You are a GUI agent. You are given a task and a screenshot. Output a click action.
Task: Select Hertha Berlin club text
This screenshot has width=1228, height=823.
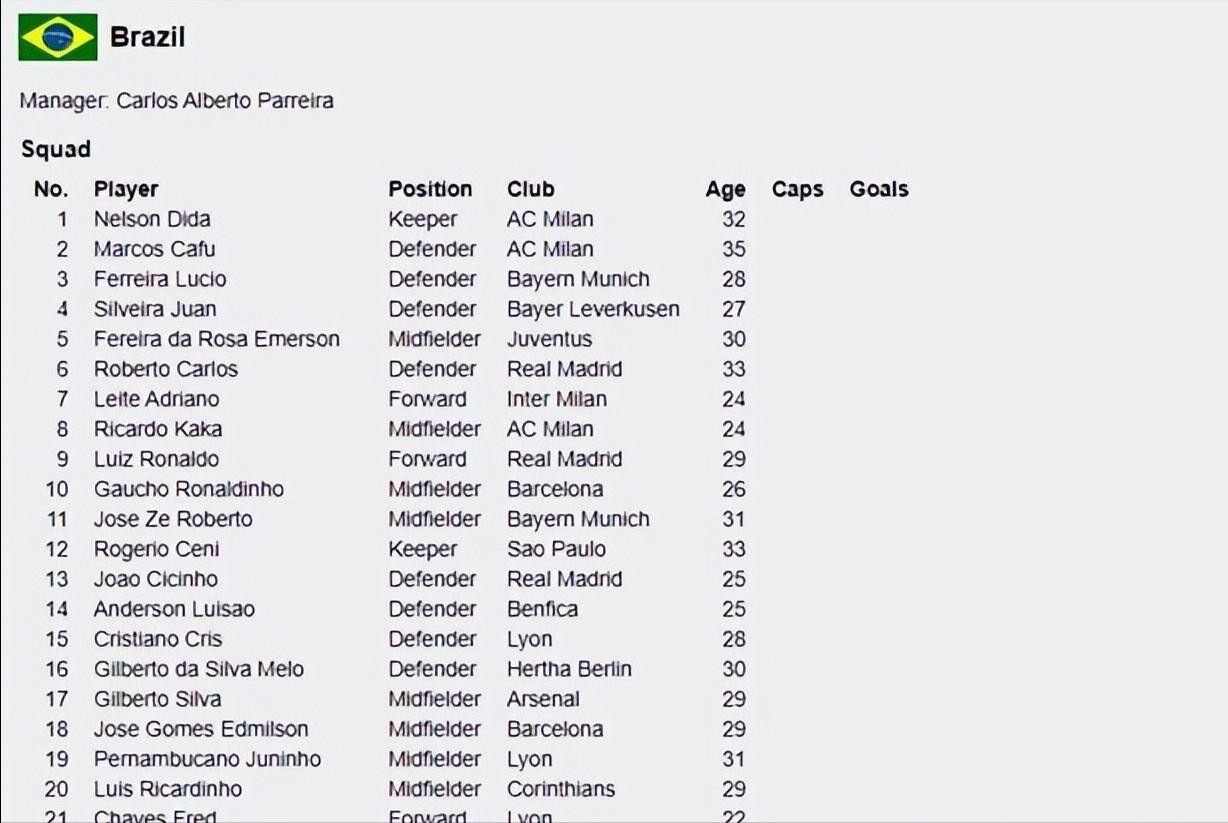coord(569,669)
